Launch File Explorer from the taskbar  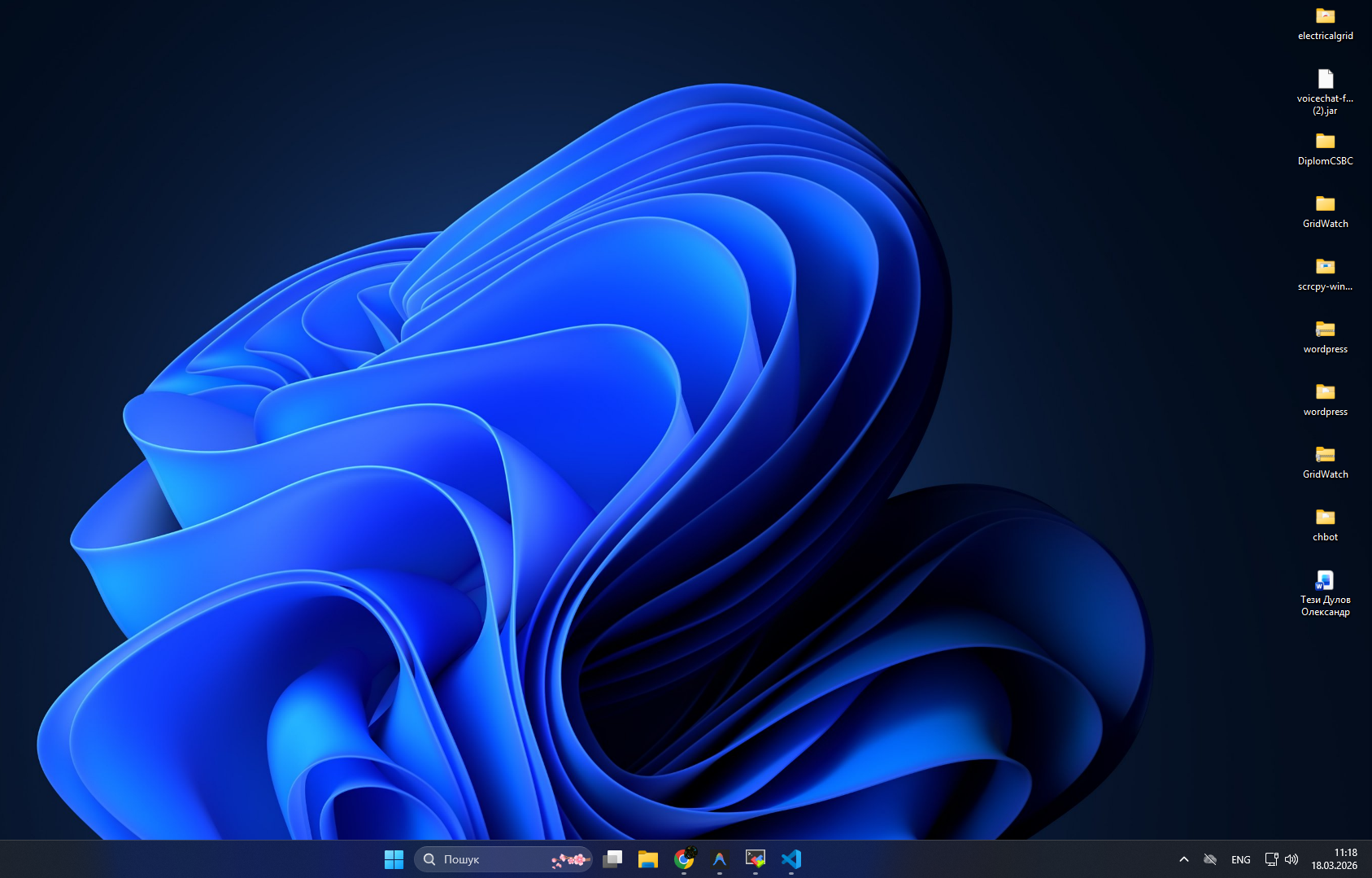[x=648, y=859]
